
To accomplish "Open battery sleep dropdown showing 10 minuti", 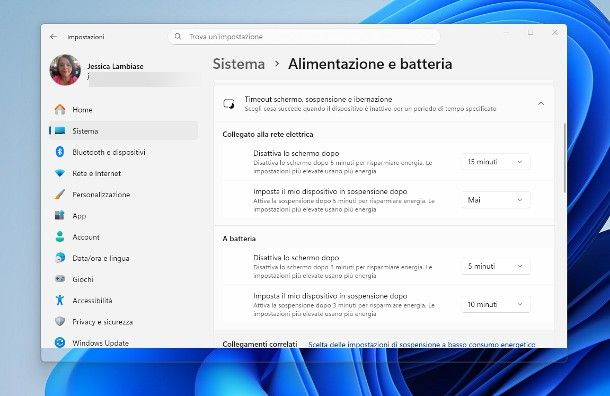I will (496, 304).
